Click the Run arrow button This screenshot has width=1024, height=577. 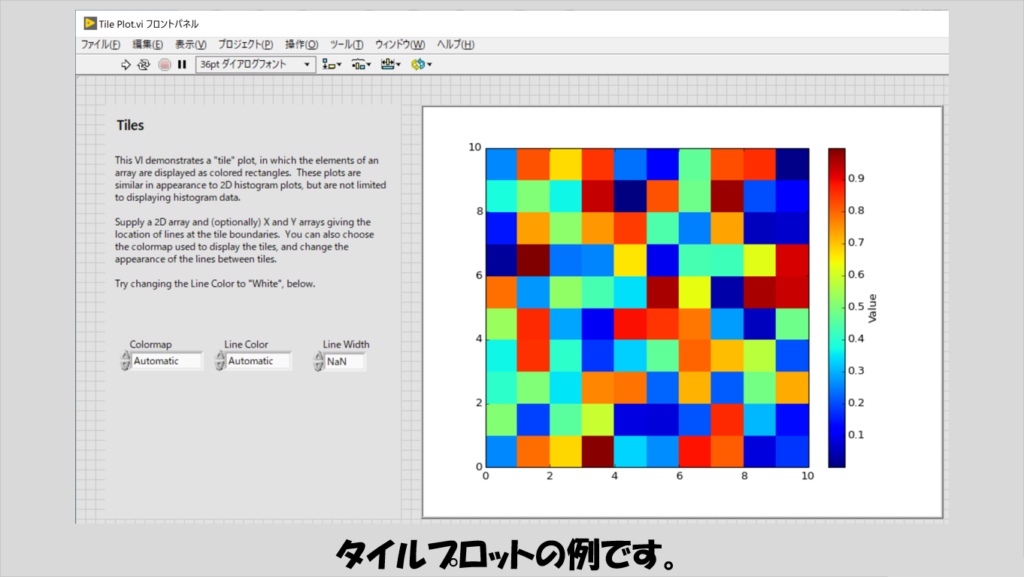pos(126,65)
